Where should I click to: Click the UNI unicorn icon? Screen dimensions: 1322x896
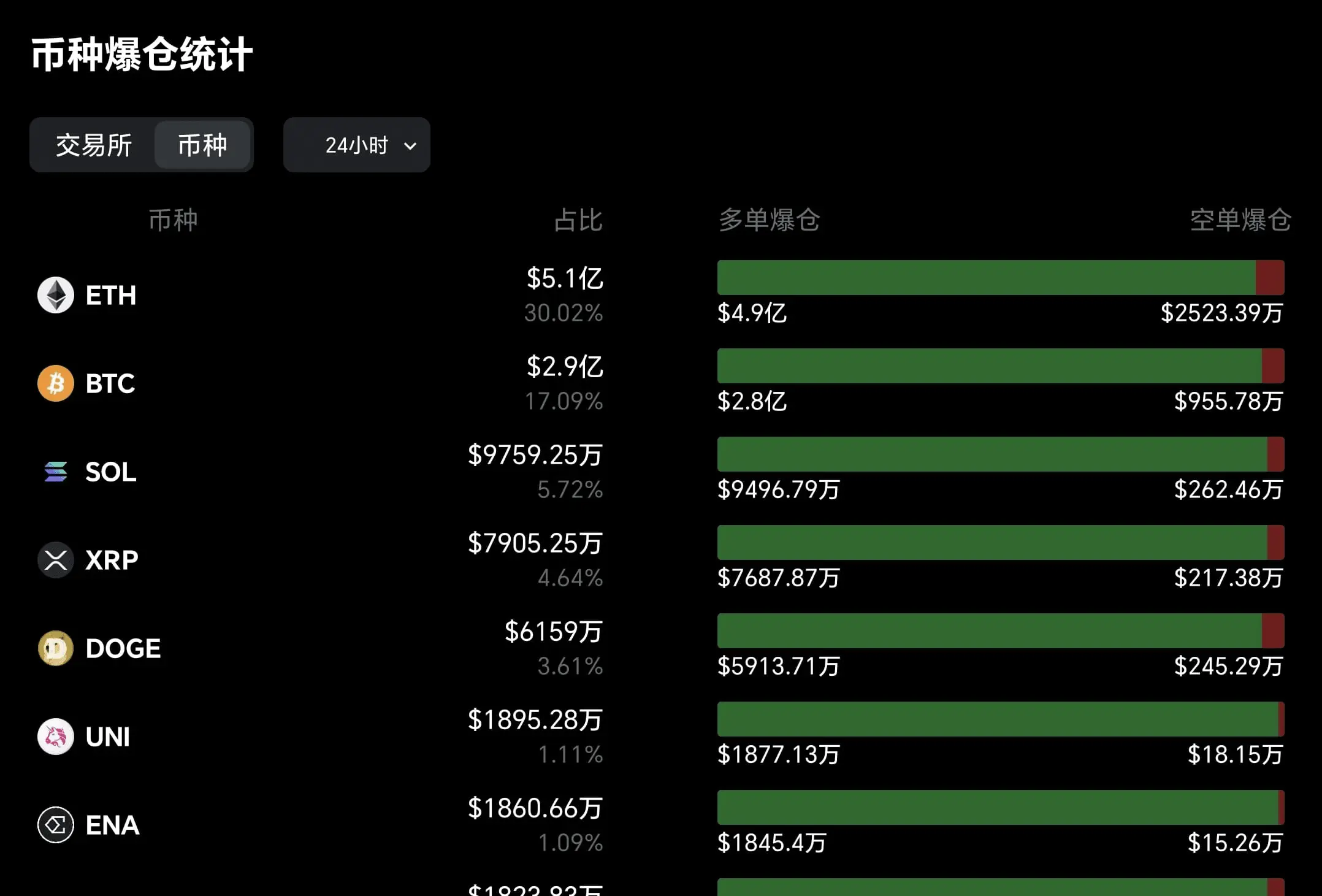[x=56, y=737]
